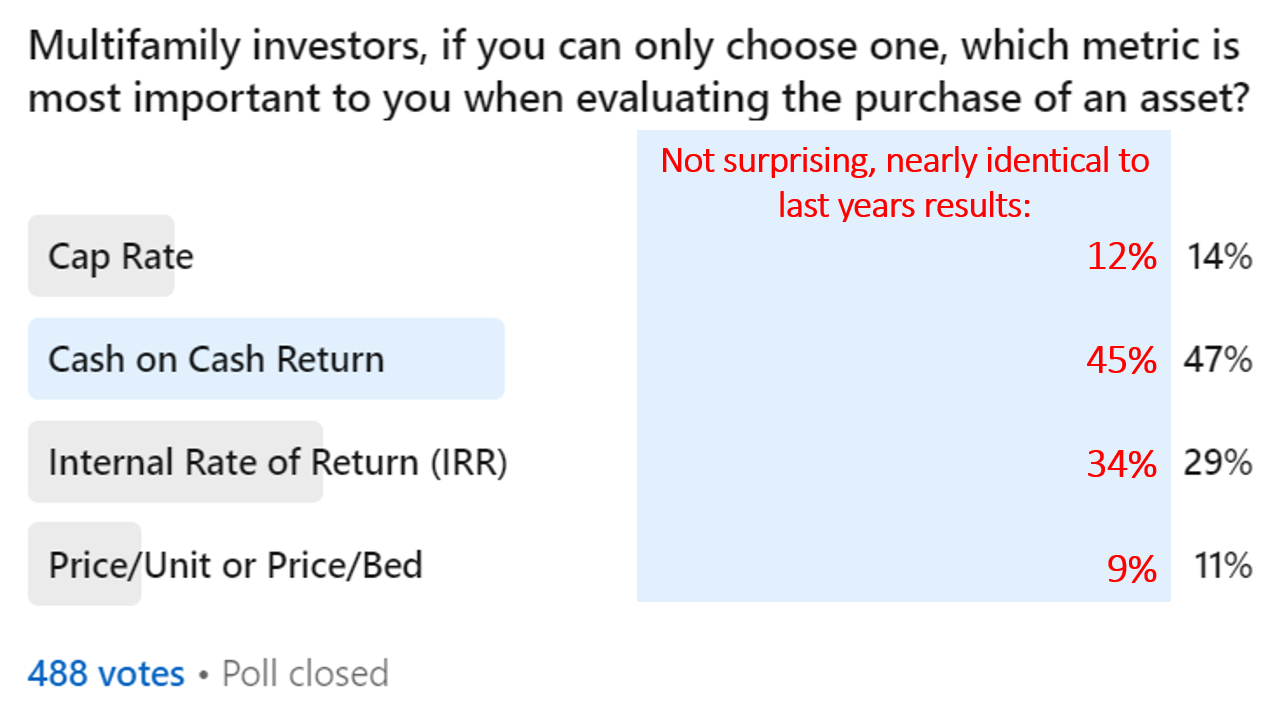Viewport: 1275px width, 707px height.
Task: Click the black 29% IRR result
Action: coord(1220,462)
